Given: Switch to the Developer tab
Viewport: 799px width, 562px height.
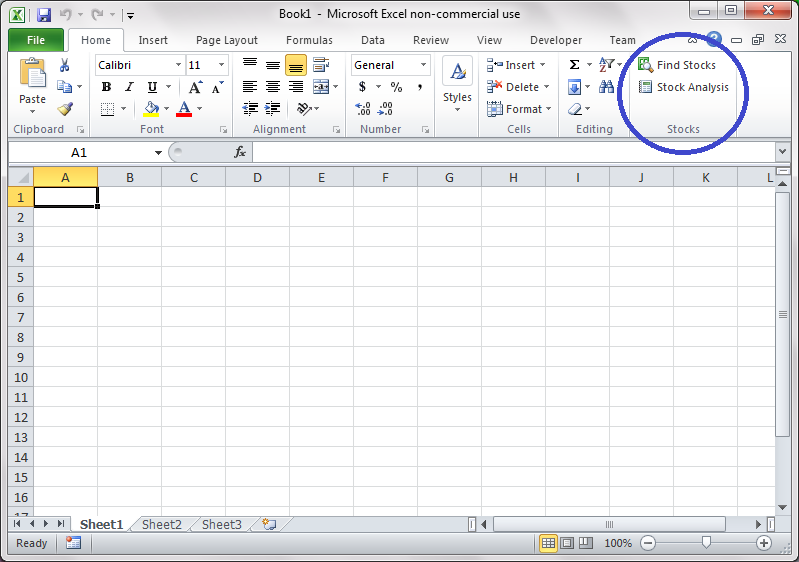Looking at the screenshot, I should 555,40.
